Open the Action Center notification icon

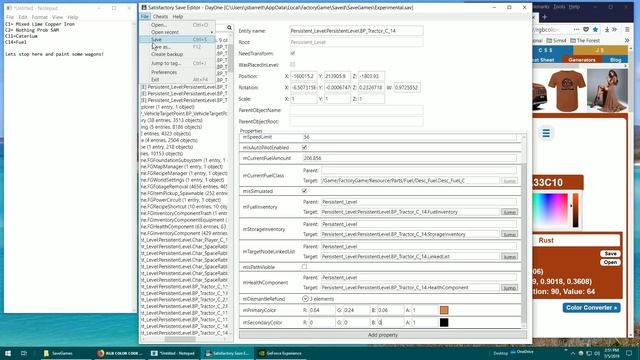click(x=629, y=353)
